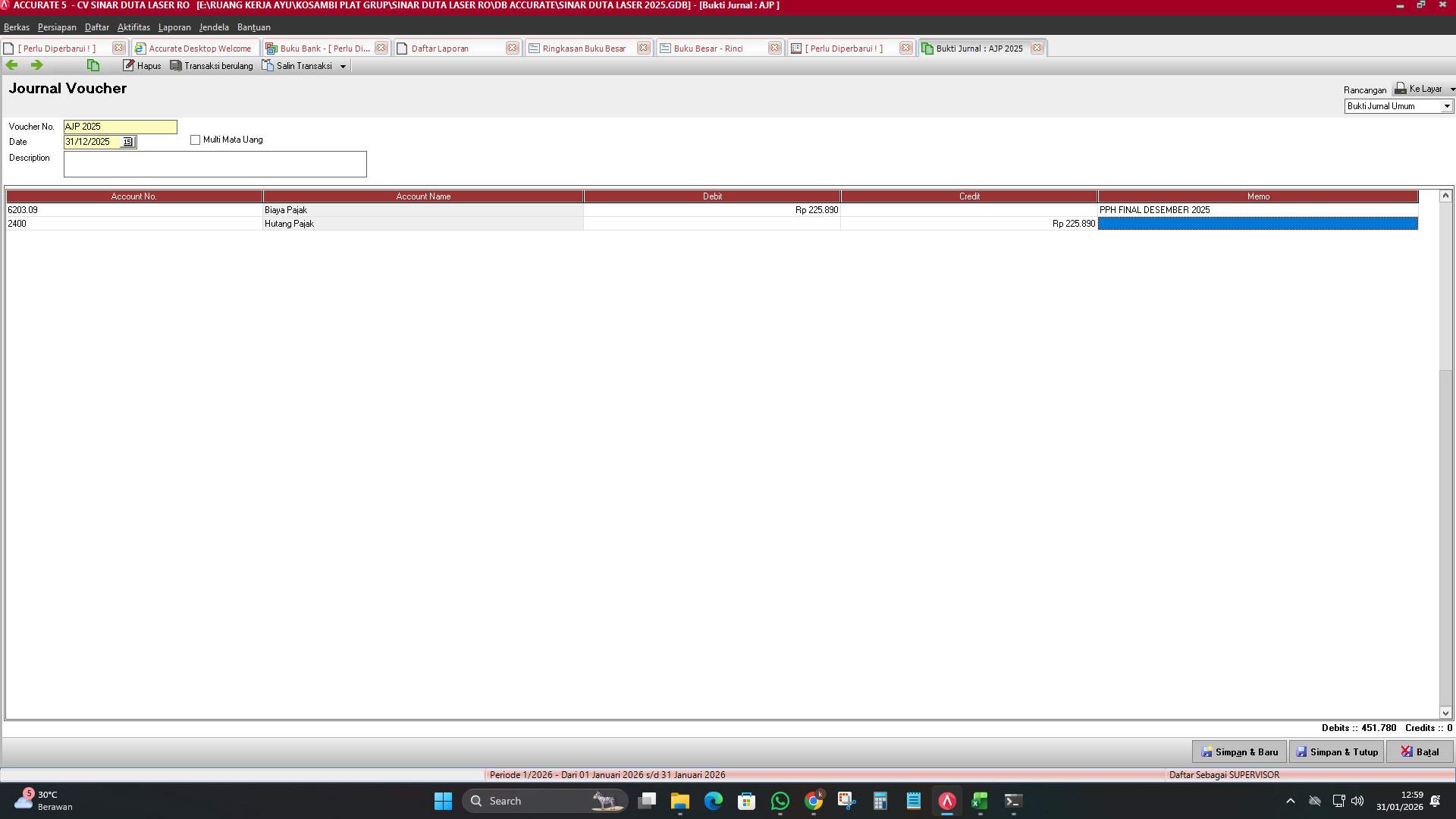1456x819 pixels.
Task: Open the Bukti Jurnal Umum dropdown
Action: [1445, 106]
